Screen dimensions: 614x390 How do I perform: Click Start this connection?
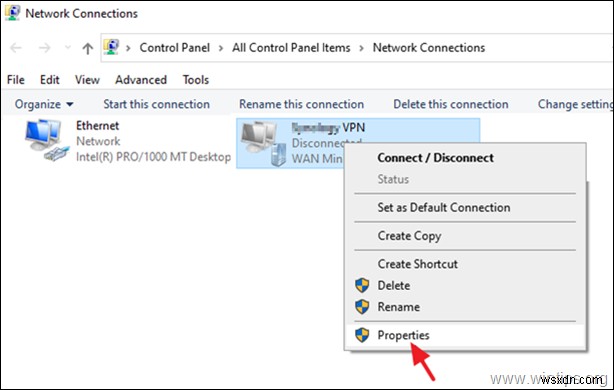pos(157,105)
